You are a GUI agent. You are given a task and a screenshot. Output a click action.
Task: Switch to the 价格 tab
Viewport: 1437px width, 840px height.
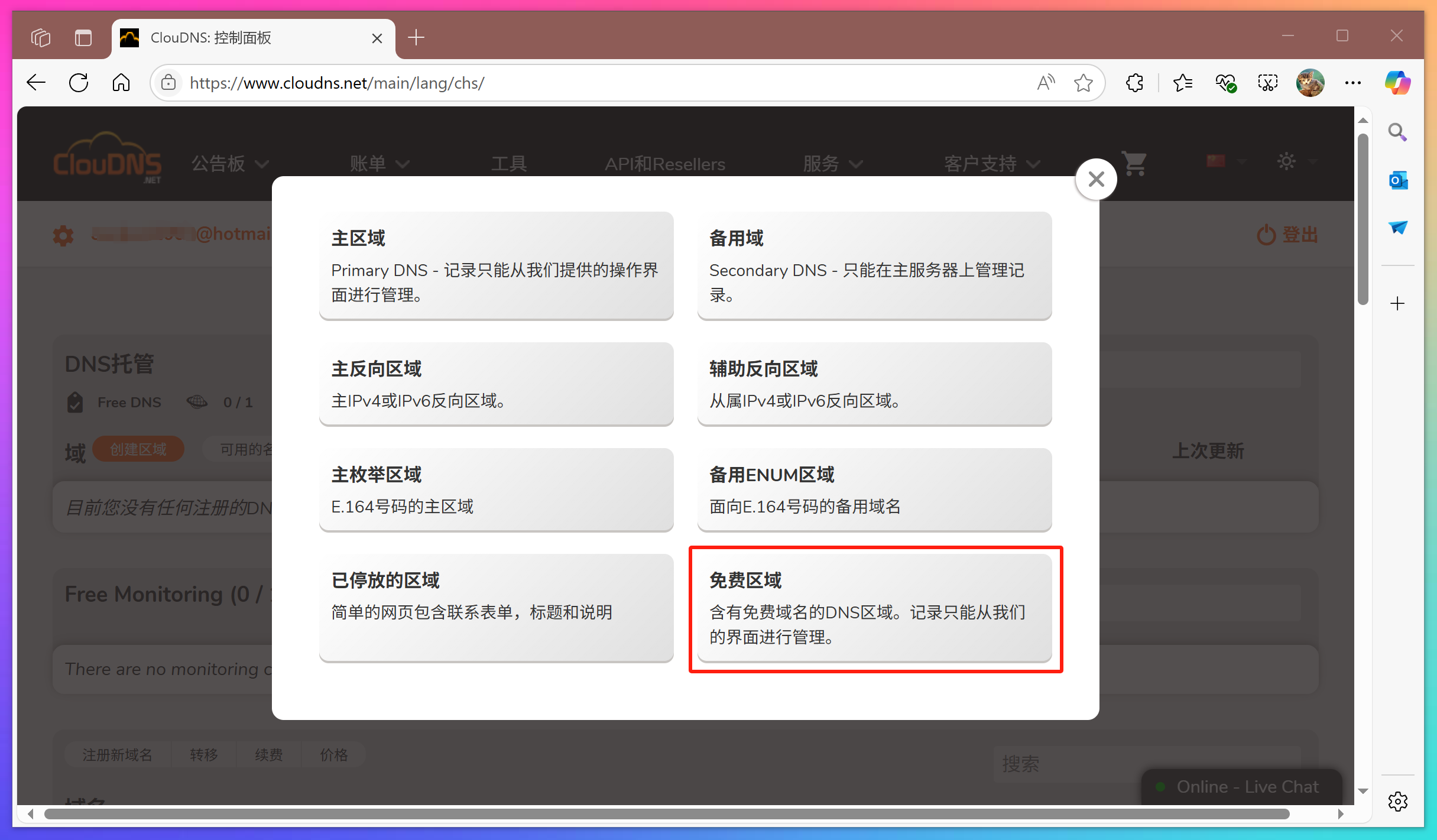(333, 754)
